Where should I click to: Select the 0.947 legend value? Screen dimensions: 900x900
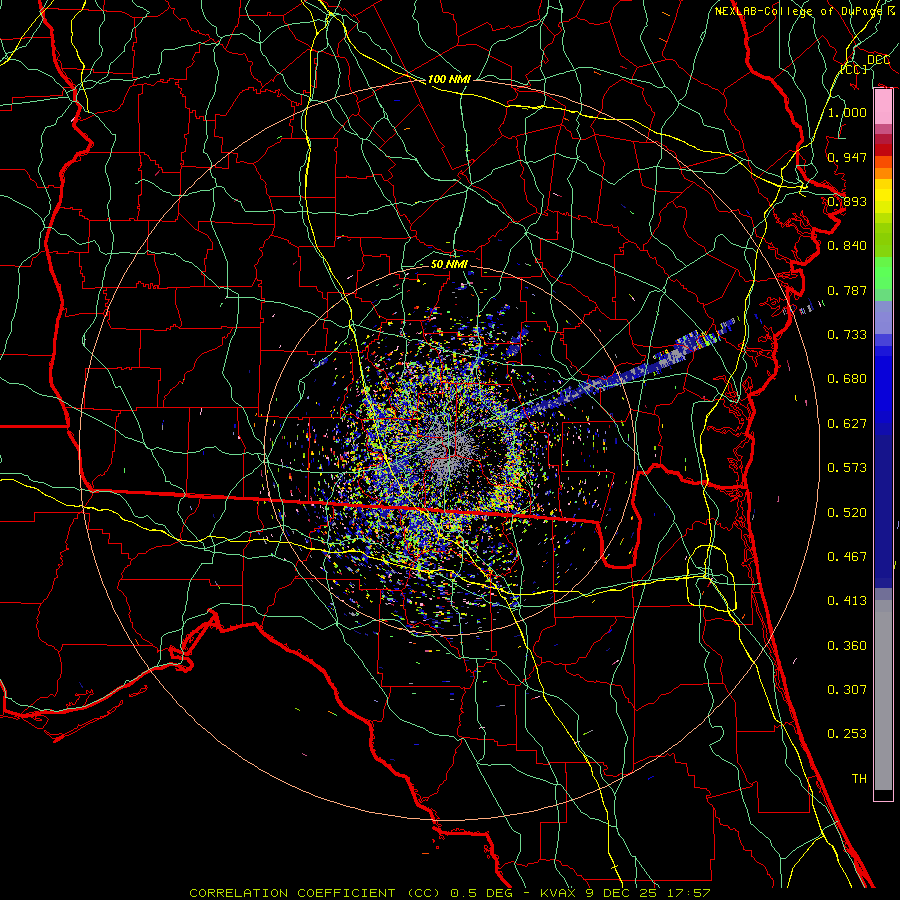[847, 157]
